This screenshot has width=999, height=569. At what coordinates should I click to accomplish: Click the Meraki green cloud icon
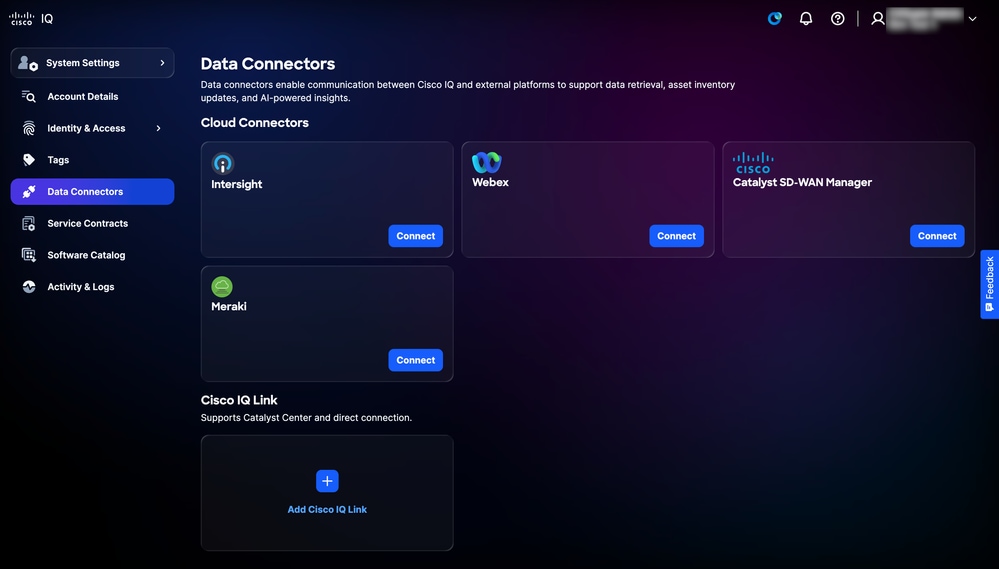coord(222,287)
